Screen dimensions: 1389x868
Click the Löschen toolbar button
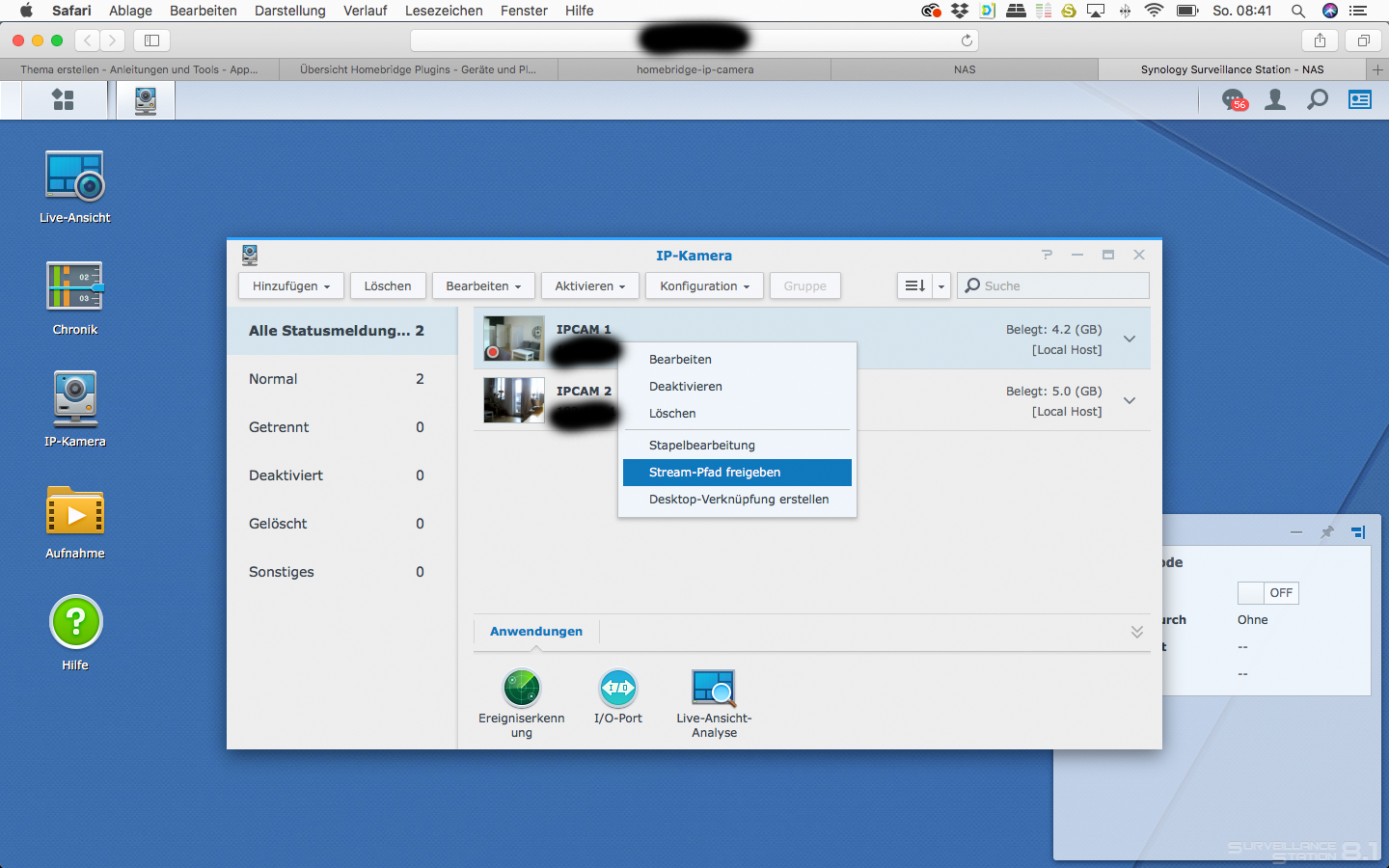coord(388,286)
